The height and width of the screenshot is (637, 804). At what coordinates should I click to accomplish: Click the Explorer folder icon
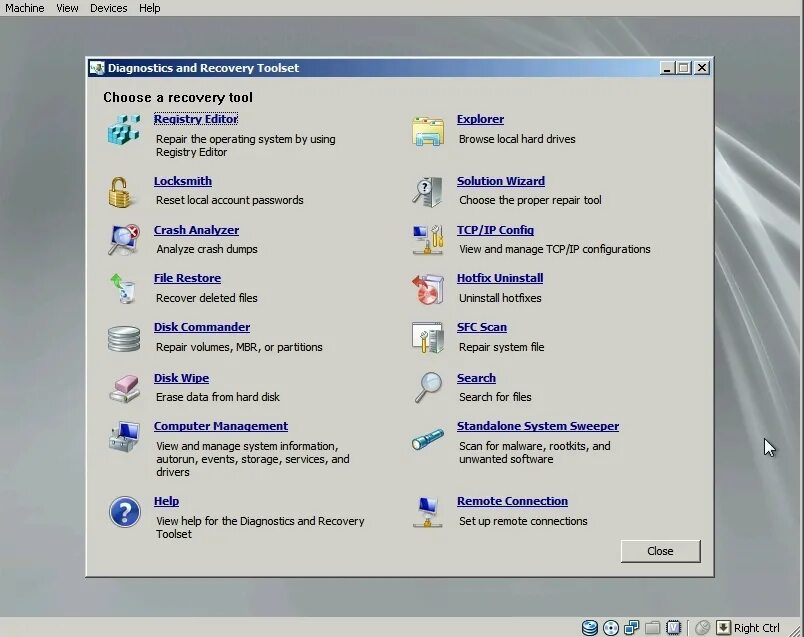(427, 131)
